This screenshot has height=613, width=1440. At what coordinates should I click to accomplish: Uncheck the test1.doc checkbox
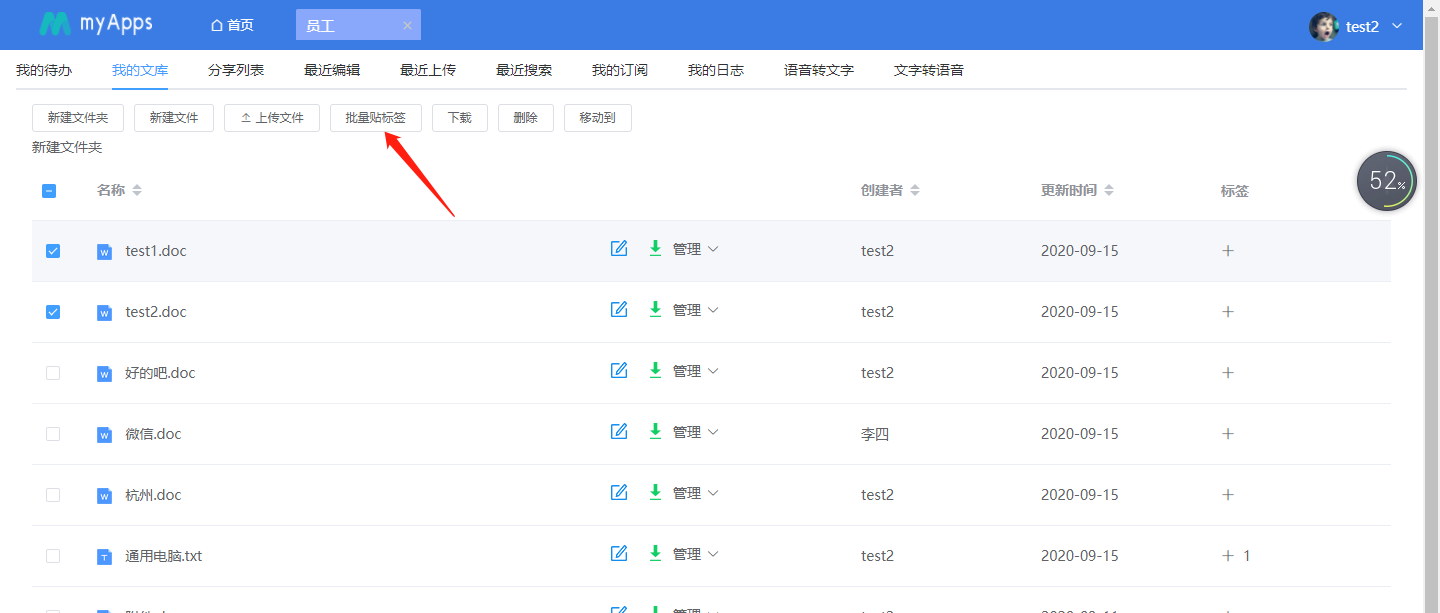(x=53, y=251)
